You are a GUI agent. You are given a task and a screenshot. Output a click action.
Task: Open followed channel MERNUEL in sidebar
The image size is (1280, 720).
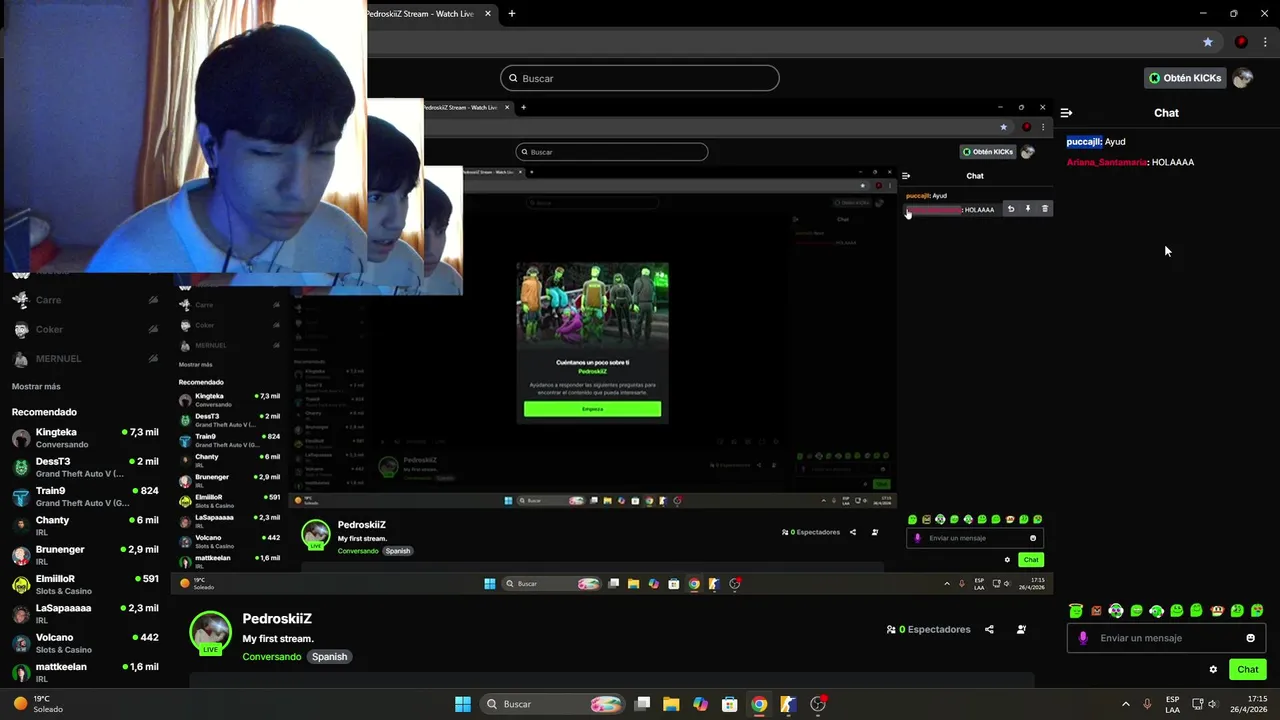85,358
